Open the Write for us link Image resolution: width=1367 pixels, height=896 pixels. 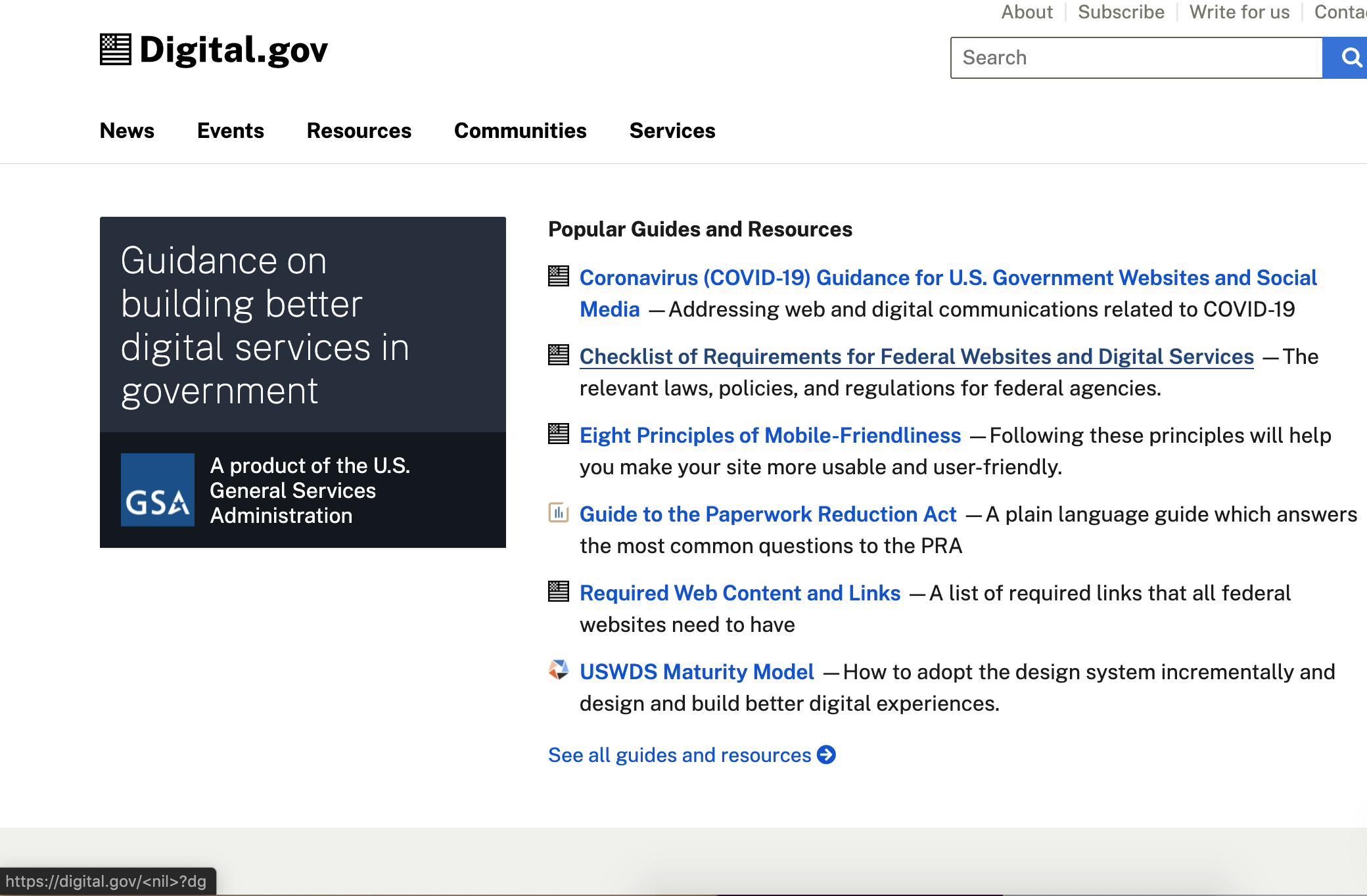(1239, 12)
